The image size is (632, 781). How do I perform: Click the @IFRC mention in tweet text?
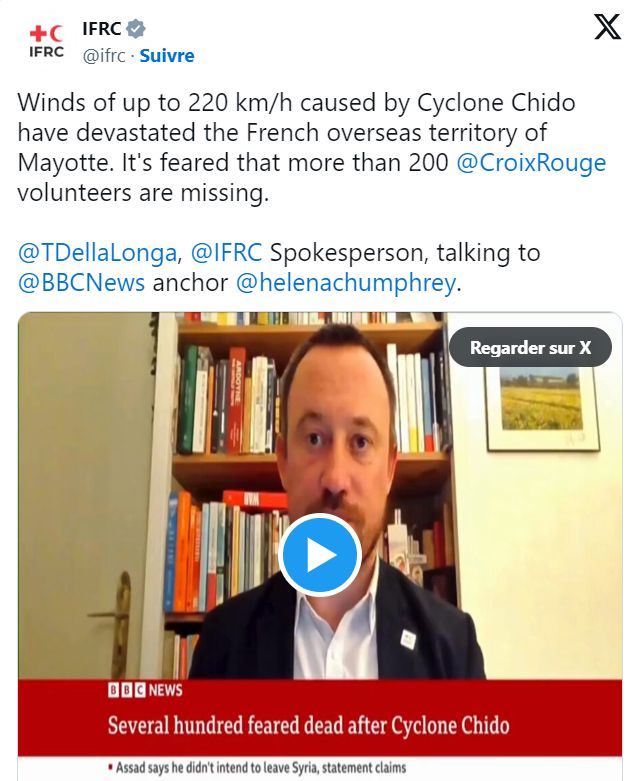pos(227,253)
